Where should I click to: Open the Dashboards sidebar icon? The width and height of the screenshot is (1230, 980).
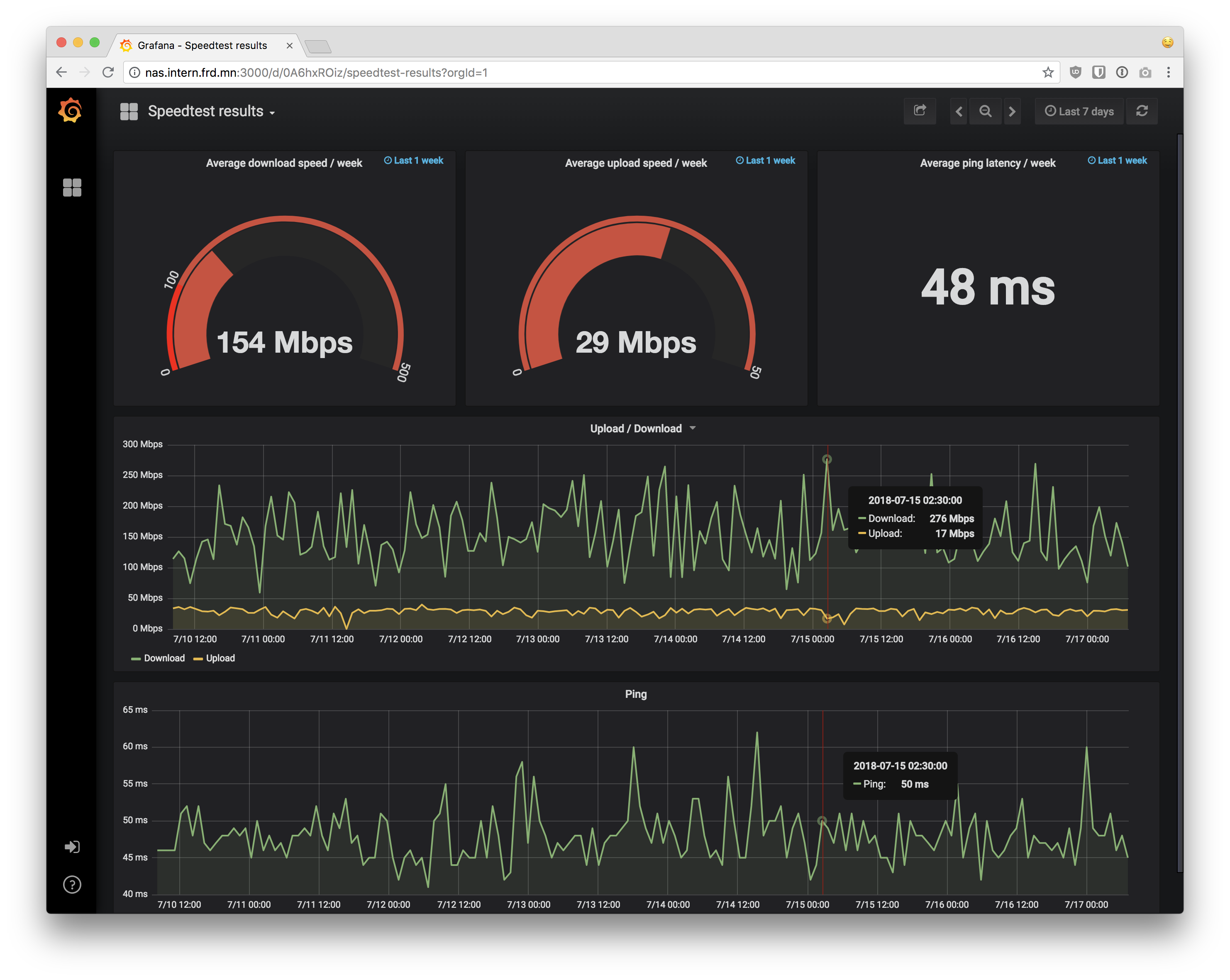point(72,187)
